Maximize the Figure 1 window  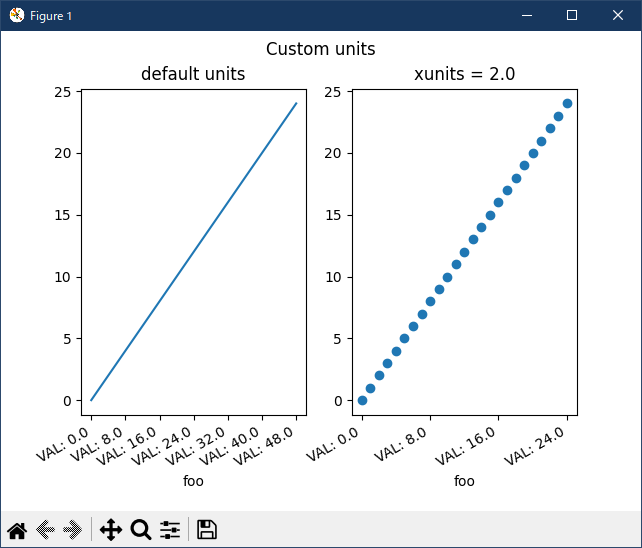coord(572,15)
